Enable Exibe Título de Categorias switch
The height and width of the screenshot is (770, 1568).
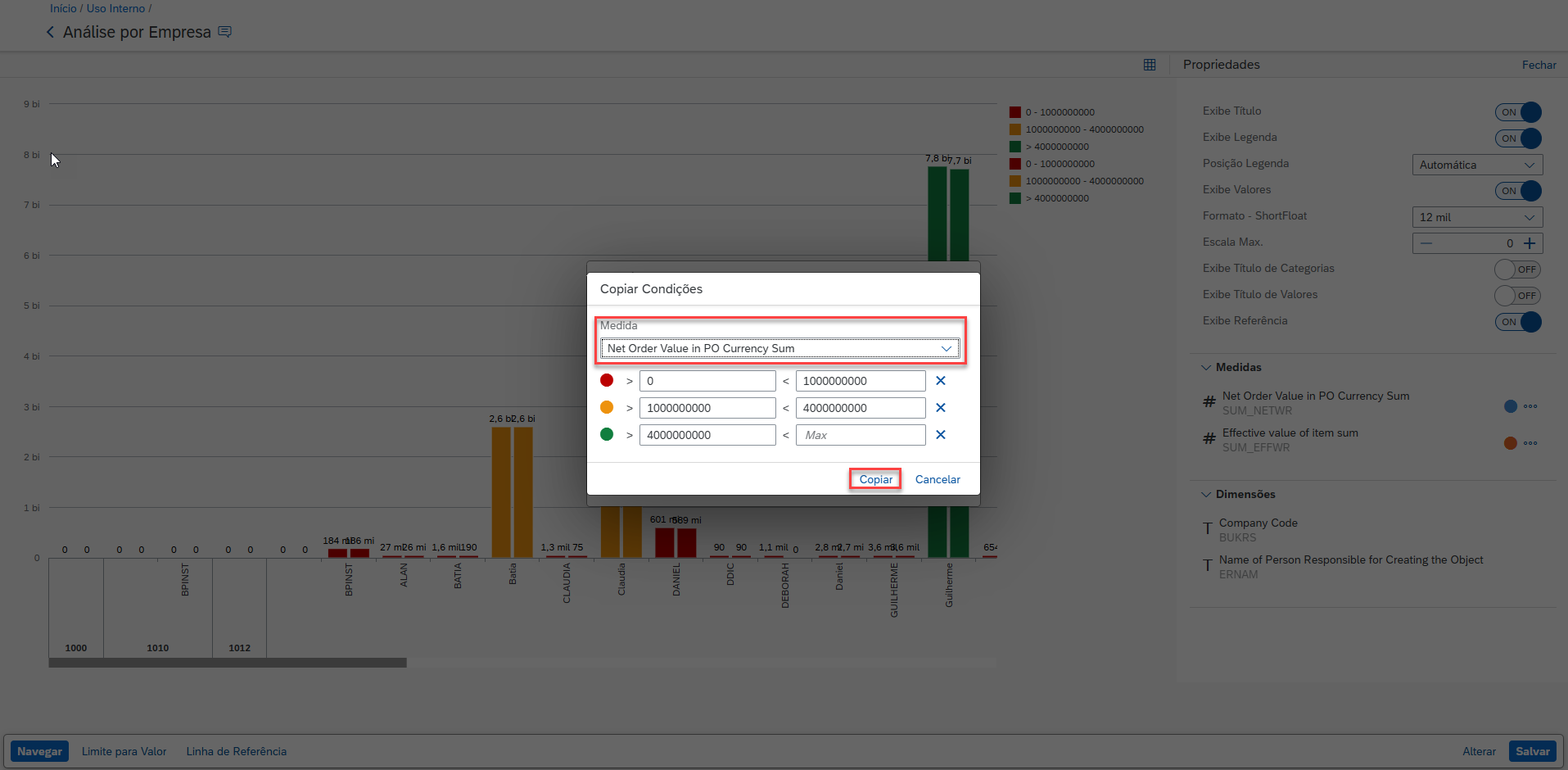pyautogui.click(x=1517, y=269)
